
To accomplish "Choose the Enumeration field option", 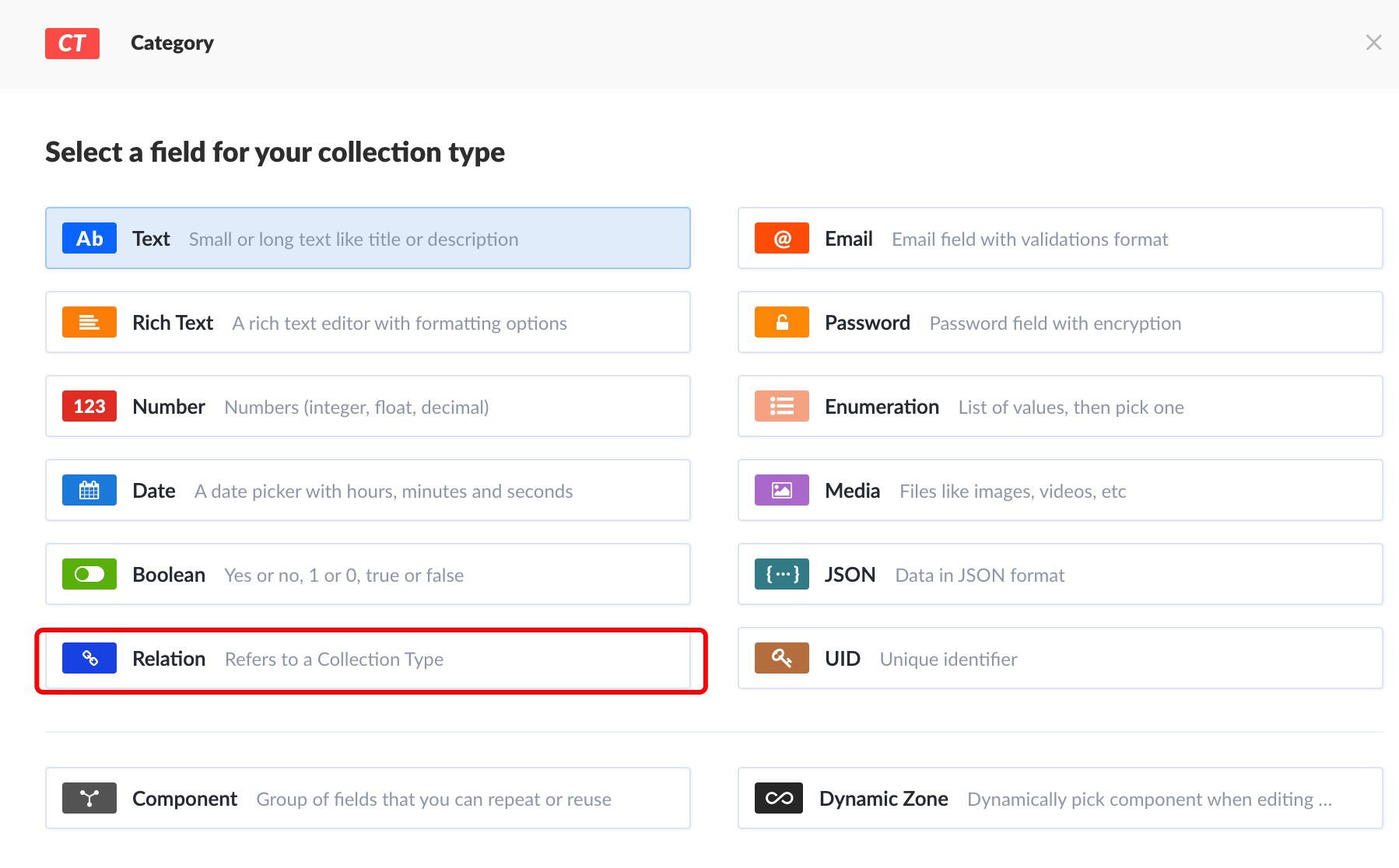I will (x=1061, y=406).
